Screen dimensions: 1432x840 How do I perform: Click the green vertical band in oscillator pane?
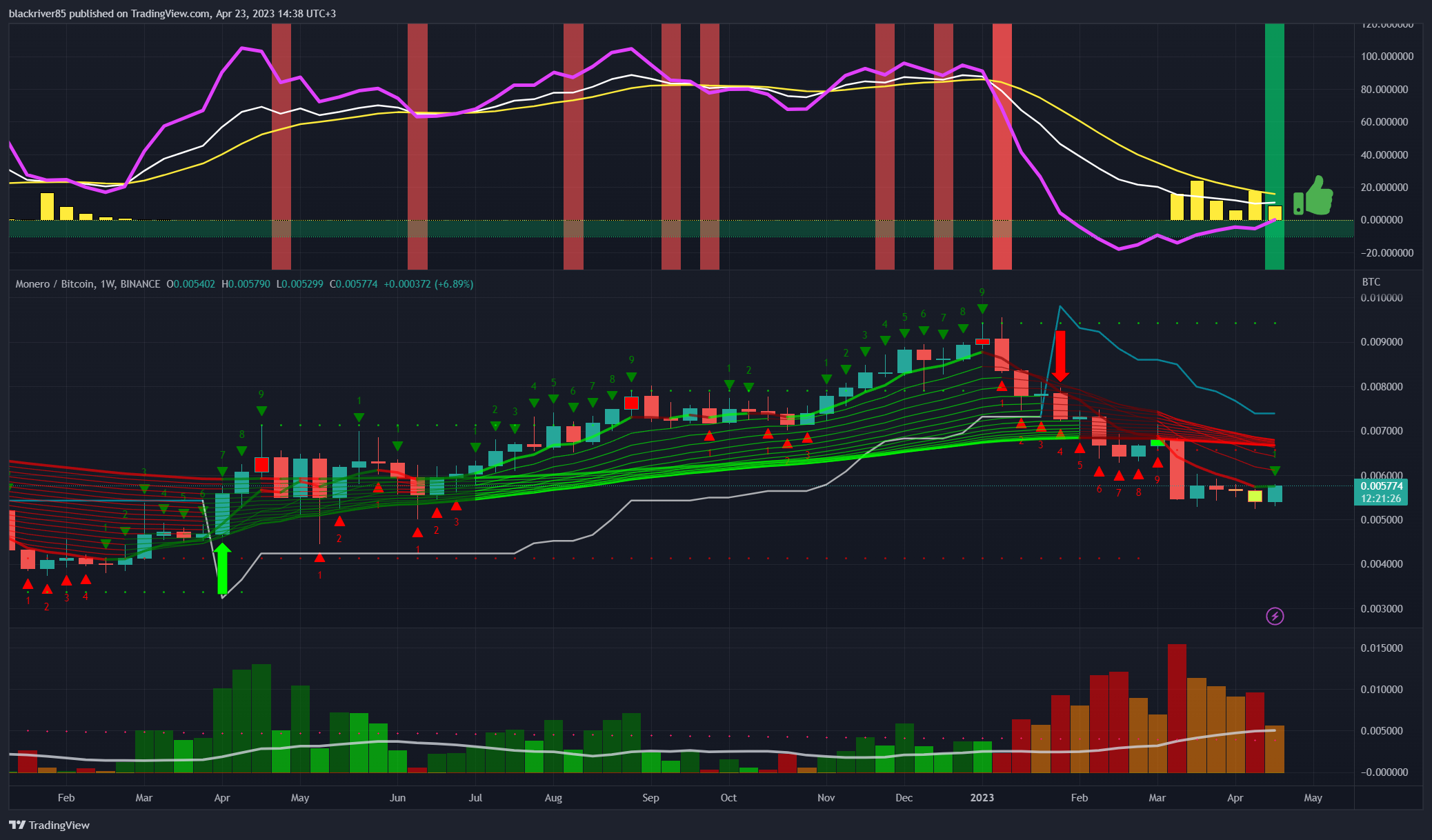click(1274, 146)
